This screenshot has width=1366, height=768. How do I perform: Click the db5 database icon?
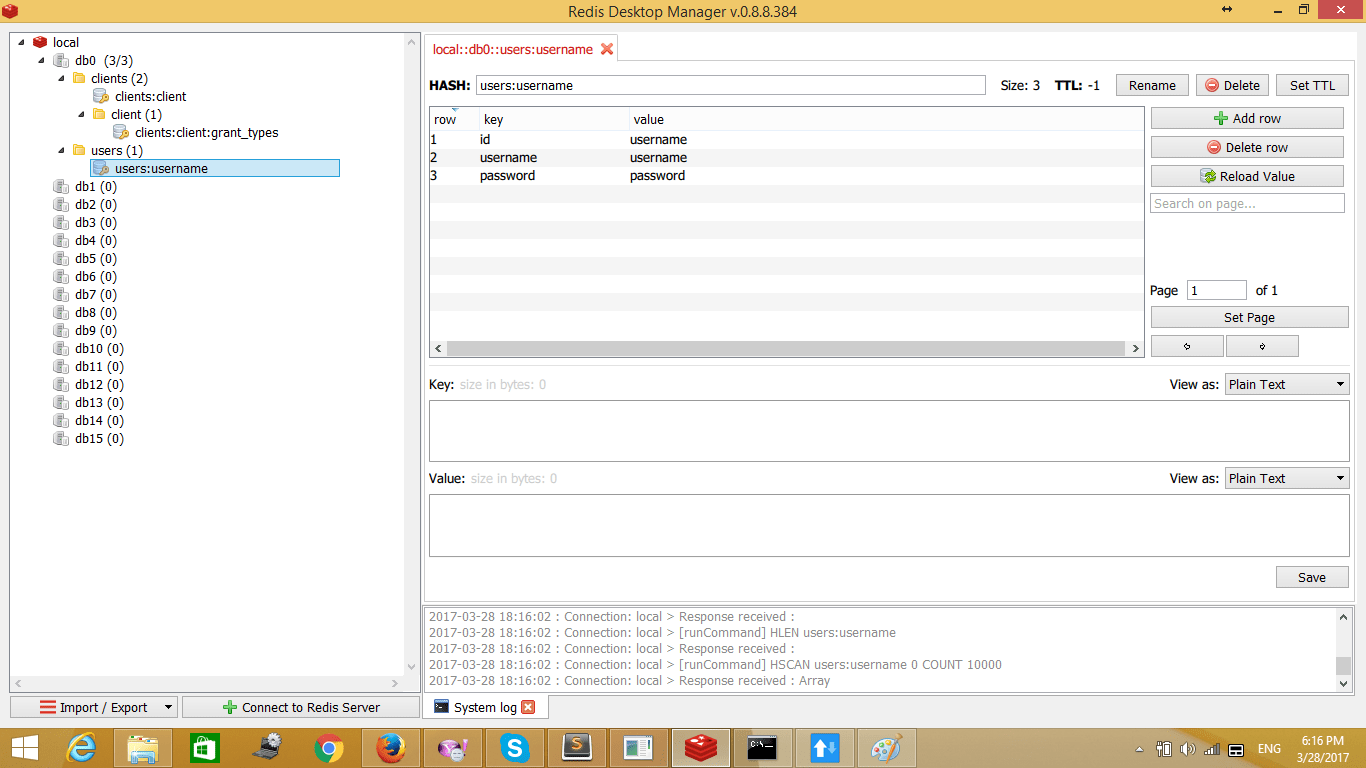[61, 258]
